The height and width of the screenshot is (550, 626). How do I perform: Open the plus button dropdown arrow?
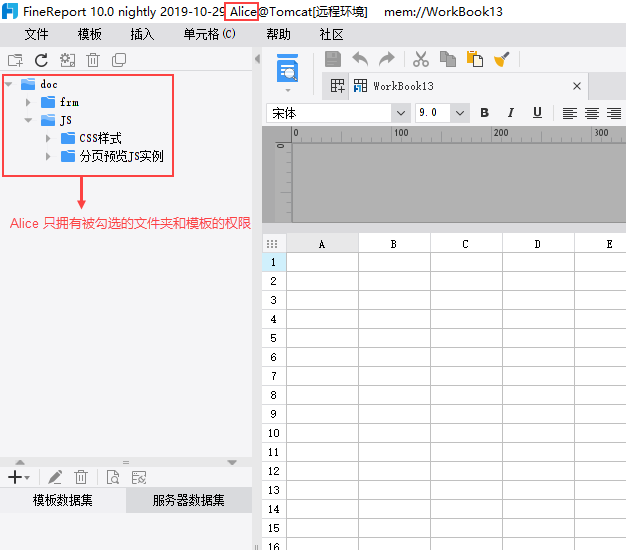[27, 478]
